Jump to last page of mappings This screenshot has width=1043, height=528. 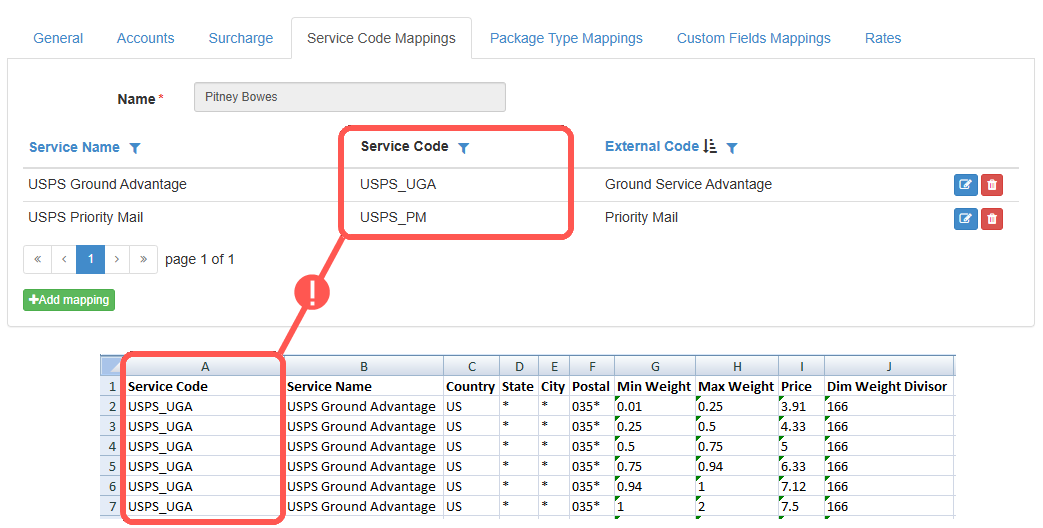point(144,259)
